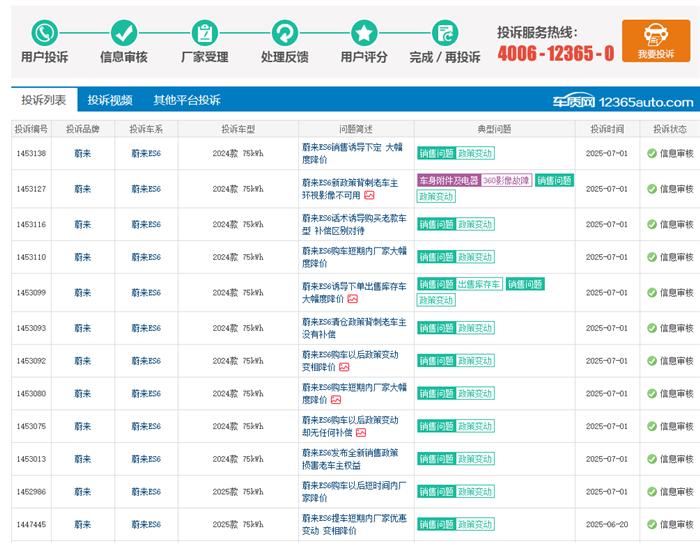Click the status check icon for complaint 1453093
This screenshot has width=700, height=543.
[652, 328]
